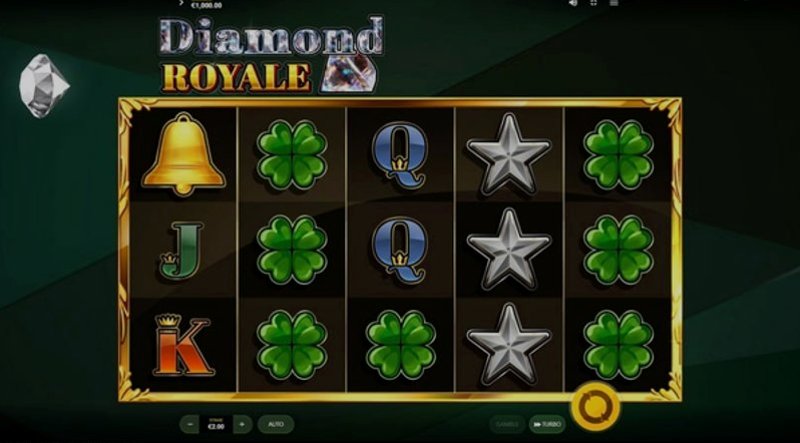Enable Turbo spin mode
Image resolution: width=800 pixels, height=443 pixels.
coord(547,424)
